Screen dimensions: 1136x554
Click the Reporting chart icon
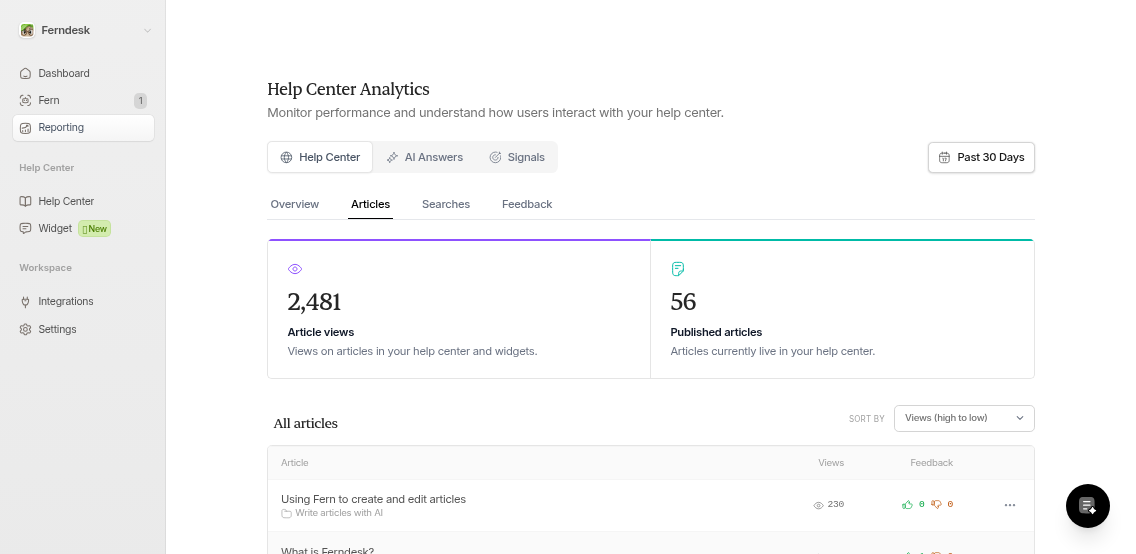coord(25,128)
